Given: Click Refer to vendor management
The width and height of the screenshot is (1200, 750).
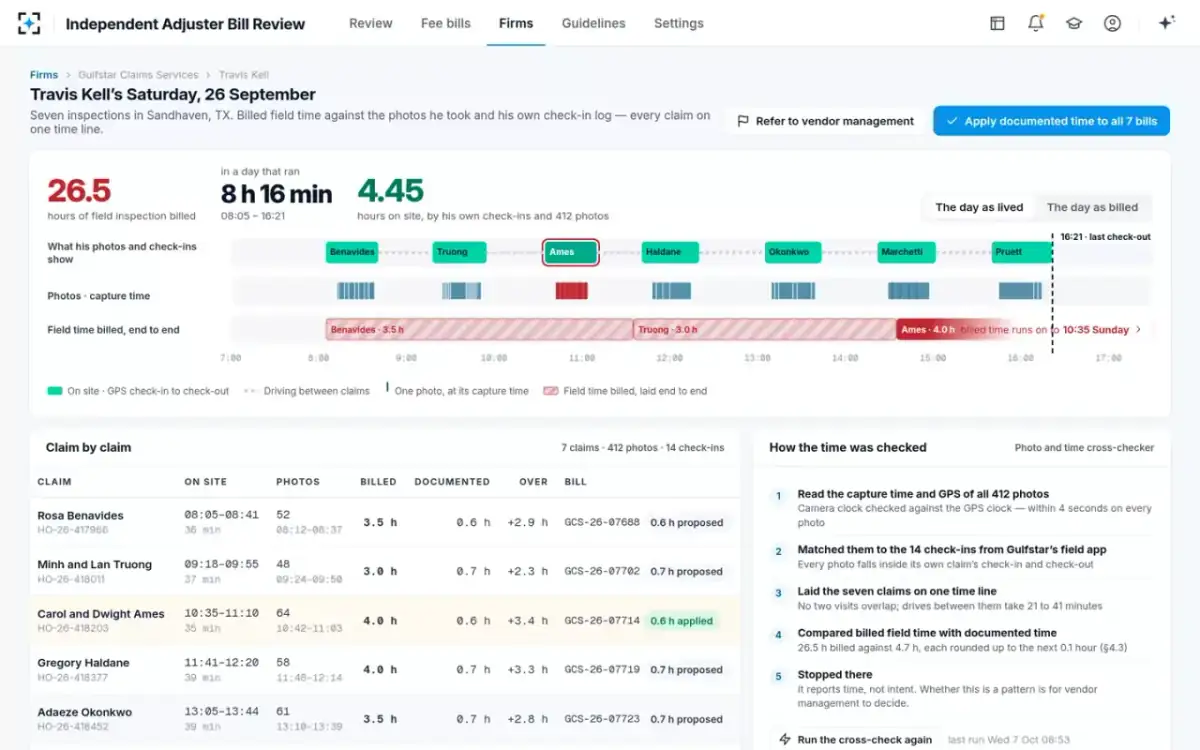Looking at the screenshot, I should 825,121.
